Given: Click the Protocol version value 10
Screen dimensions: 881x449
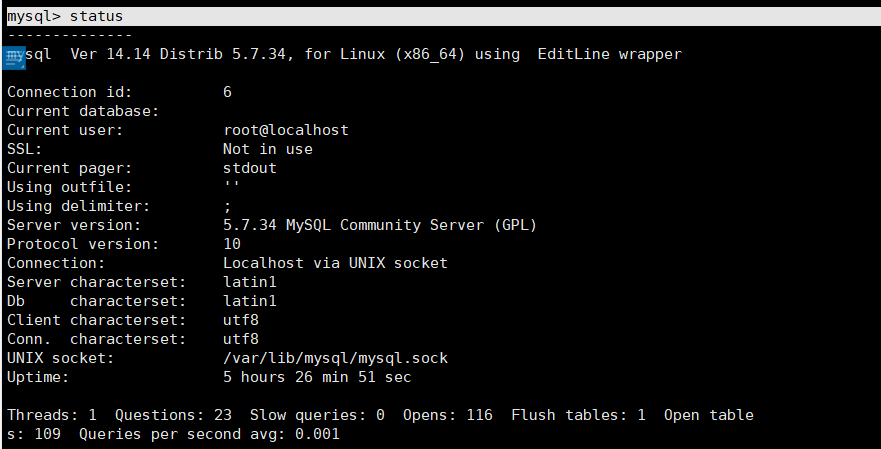Looking at the screenshot, I should [231, 244].
